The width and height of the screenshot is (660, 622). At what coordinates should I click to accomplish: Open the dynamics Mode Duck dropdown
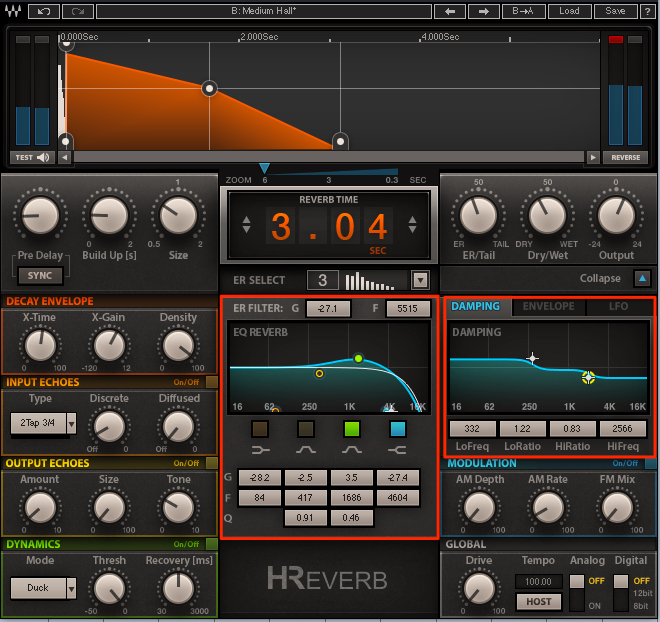[x=43, y=587]
